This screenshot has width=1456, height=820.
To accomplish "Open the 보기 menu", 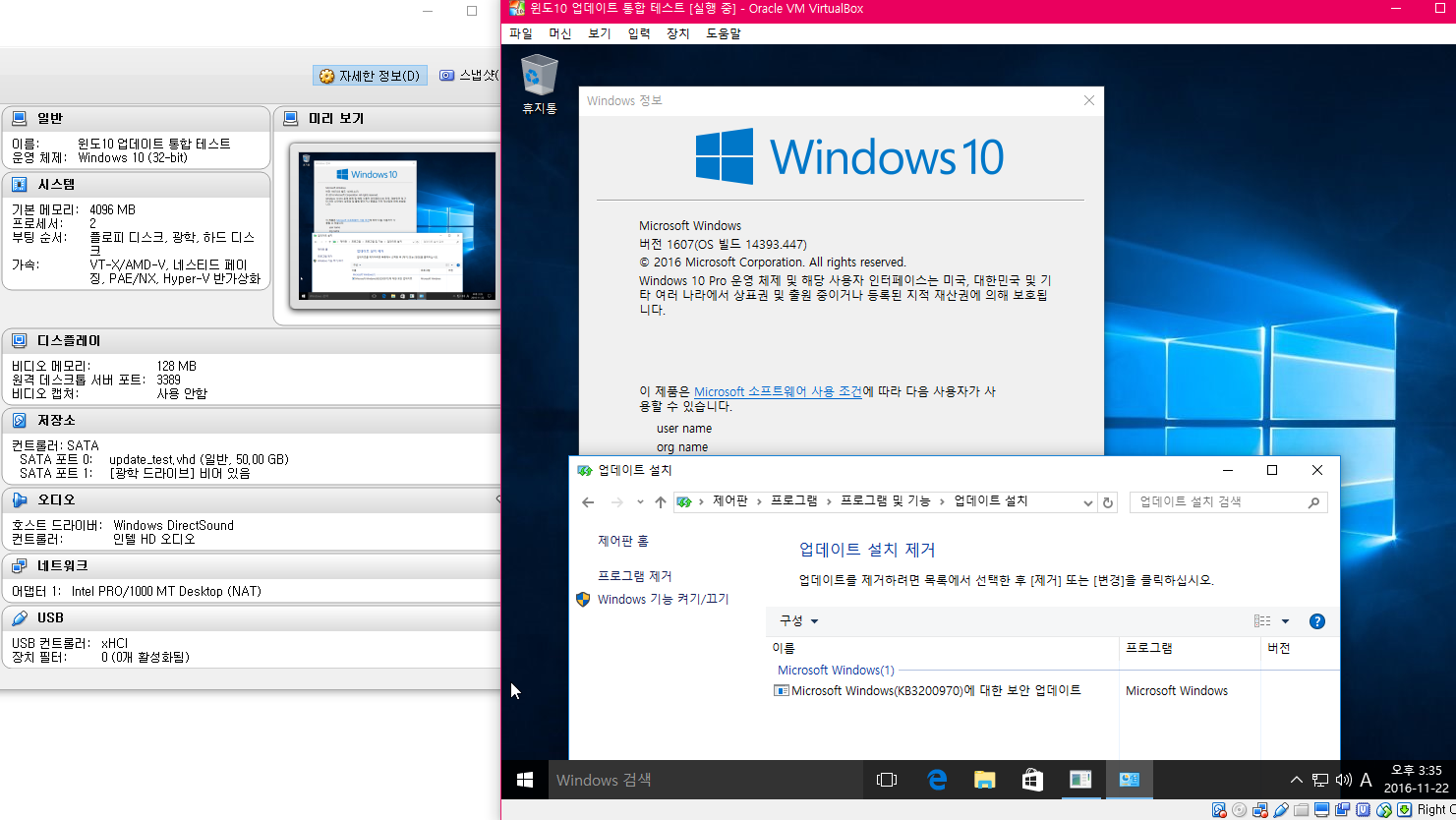I will coord(599,33).
